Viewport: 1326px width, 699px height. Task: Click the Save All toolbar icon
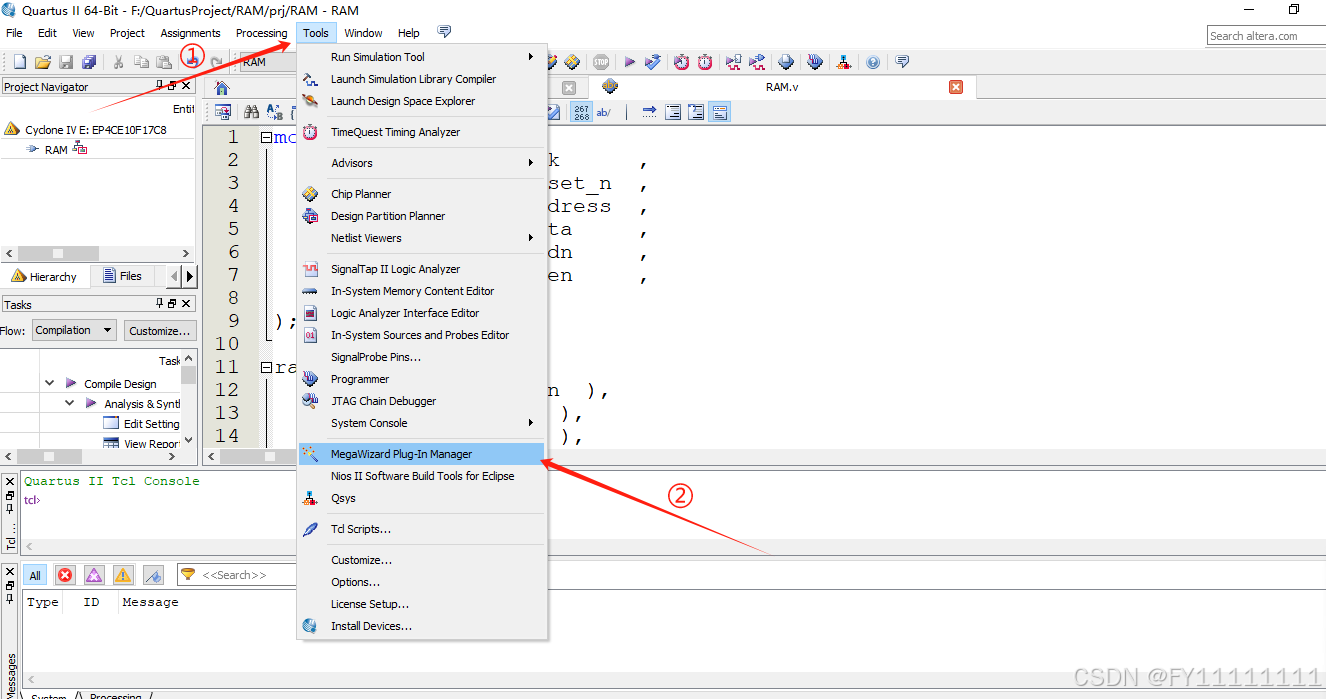[x=89, y=62]
